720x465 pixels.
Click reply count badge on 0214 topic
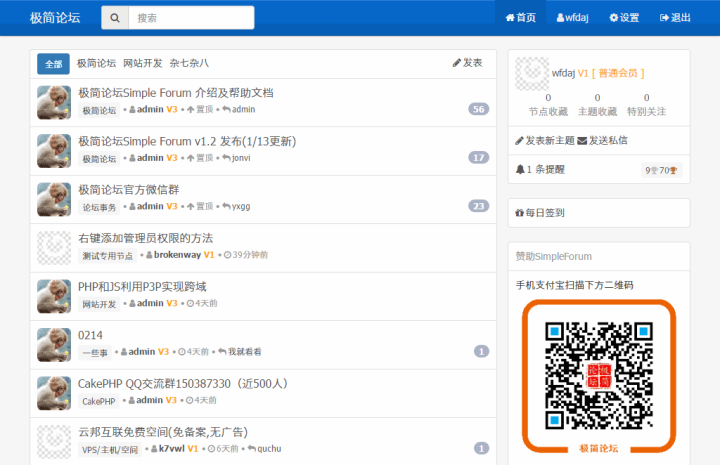[x=481, y=352]
